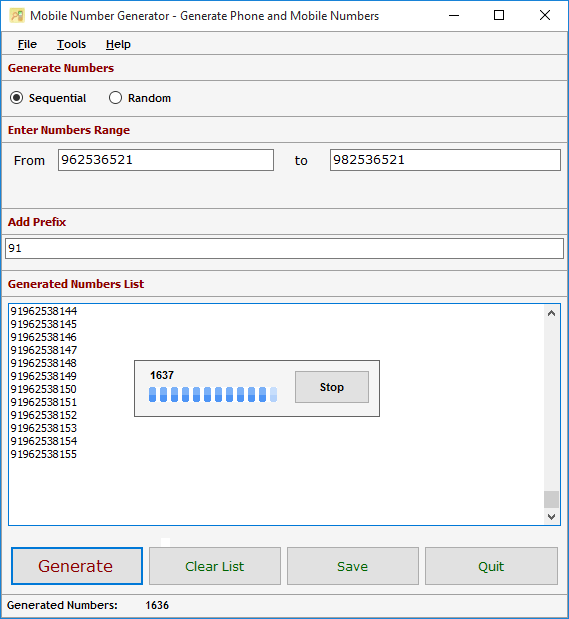Save the generated numbers list
This screenshot has width=569, height=619.
pyautogui.click(x=353, y=566)
